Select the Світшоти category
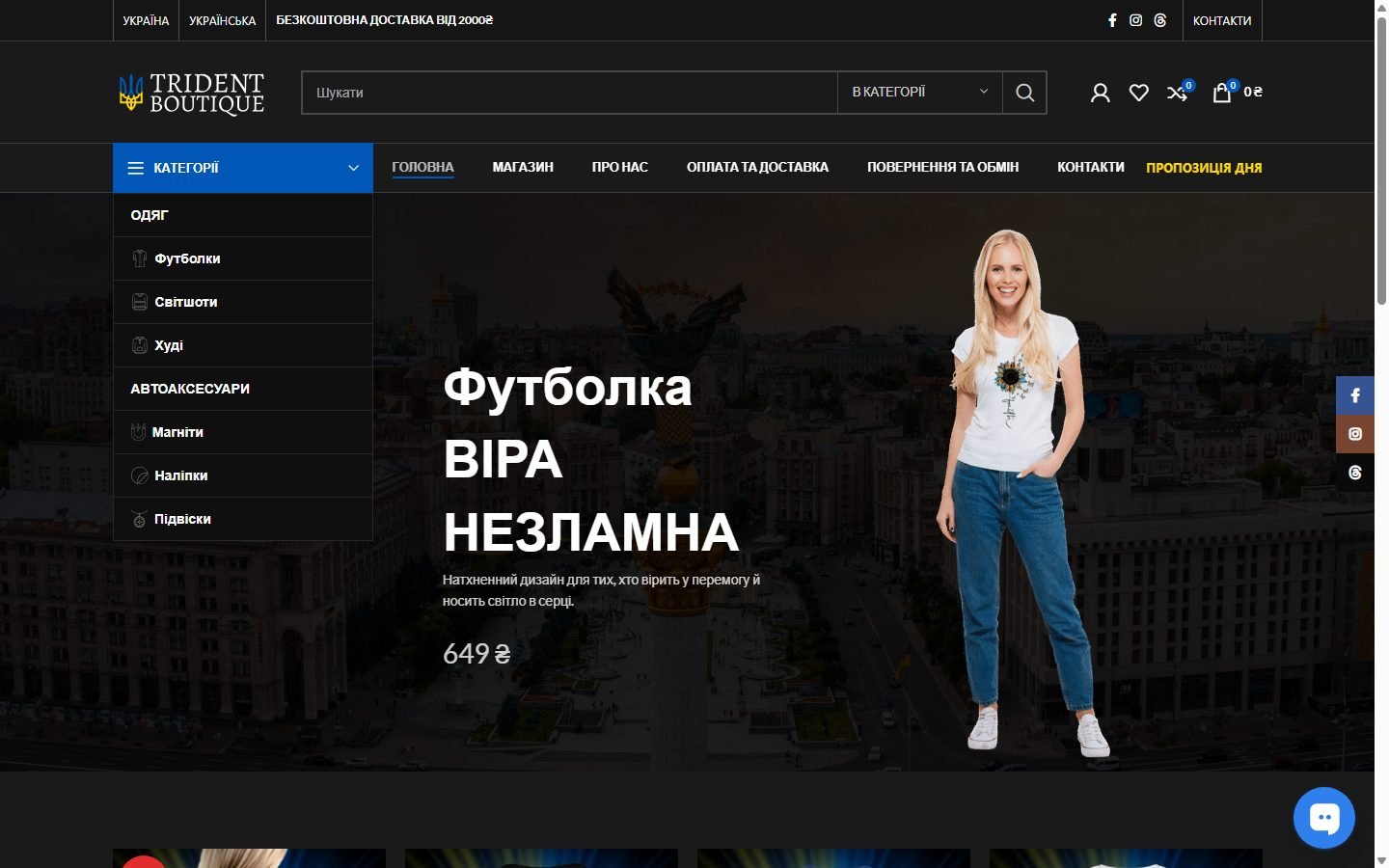This screenshot has width=1389, height=868. 243,302
